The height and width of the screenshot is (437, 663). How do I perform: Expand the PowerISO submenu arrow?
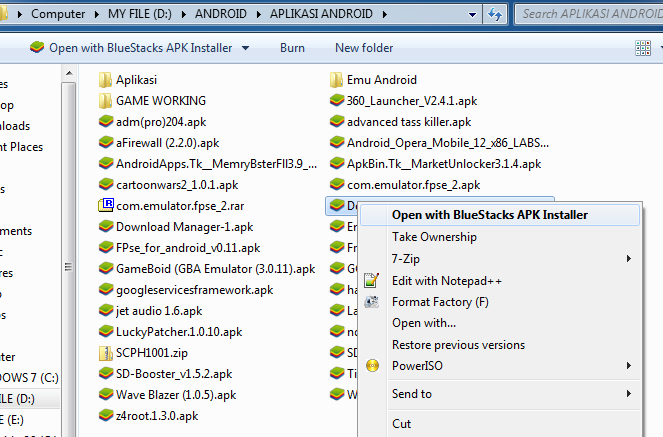(629, 366)
